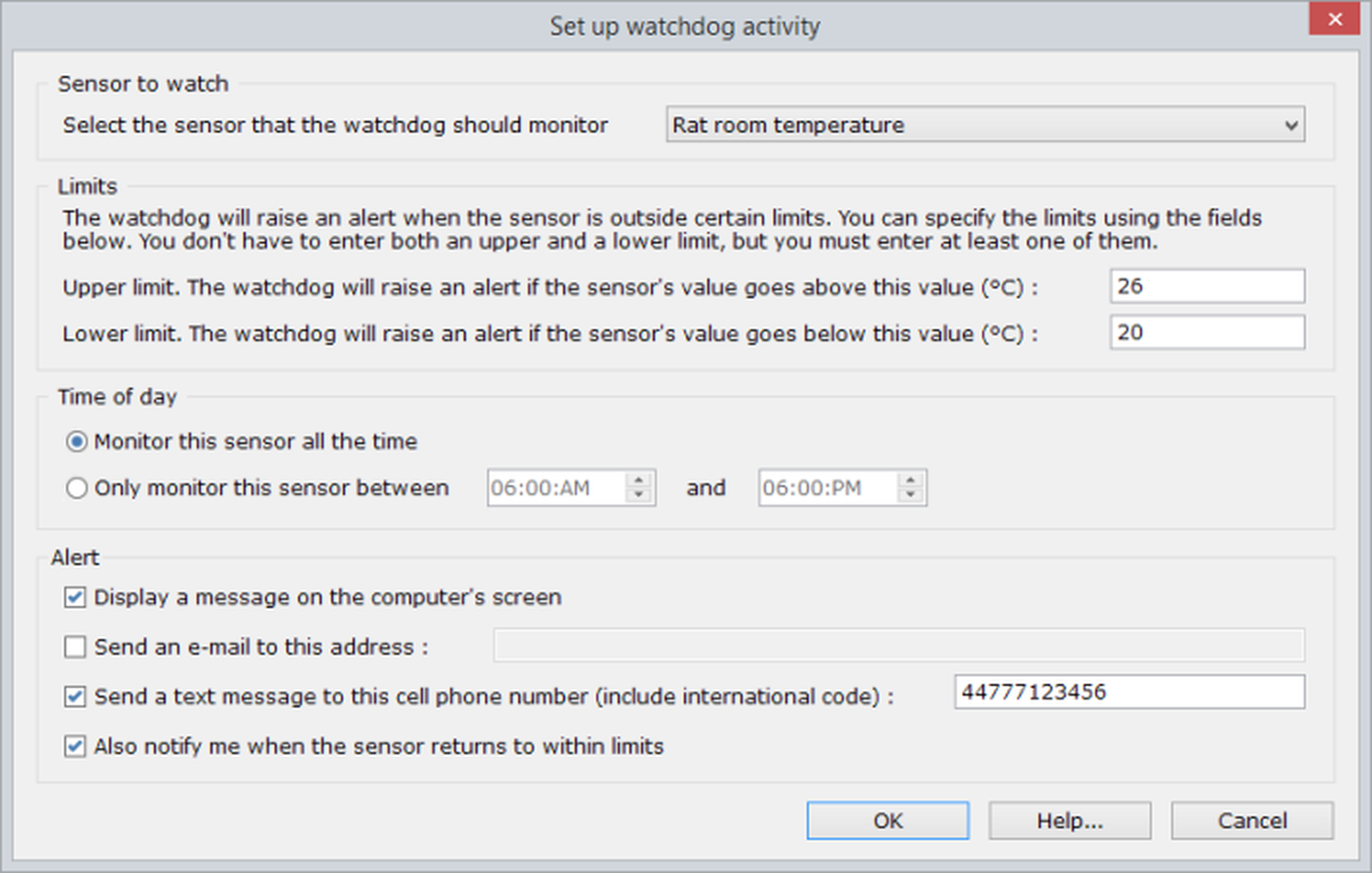Toggle Display a message on computer's screen
The width and height of the screenshot is (1372, 873).
75,597
